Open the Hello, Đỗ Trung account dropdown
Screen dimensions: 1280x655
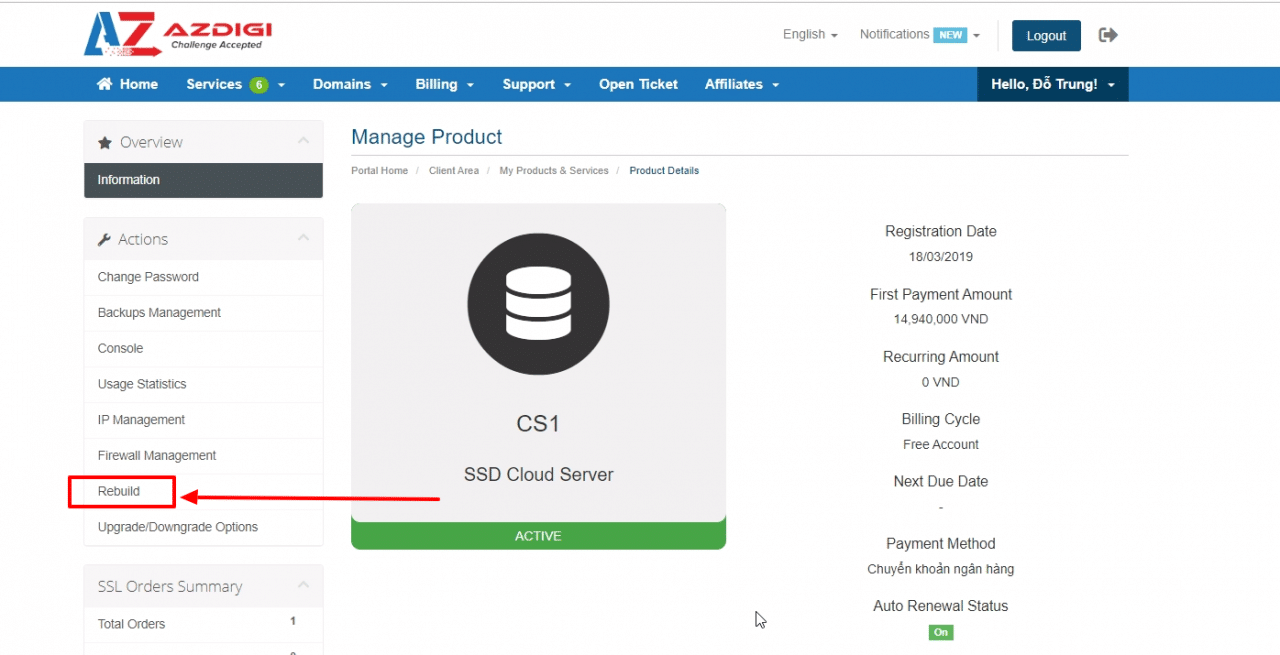[1052, 85]
